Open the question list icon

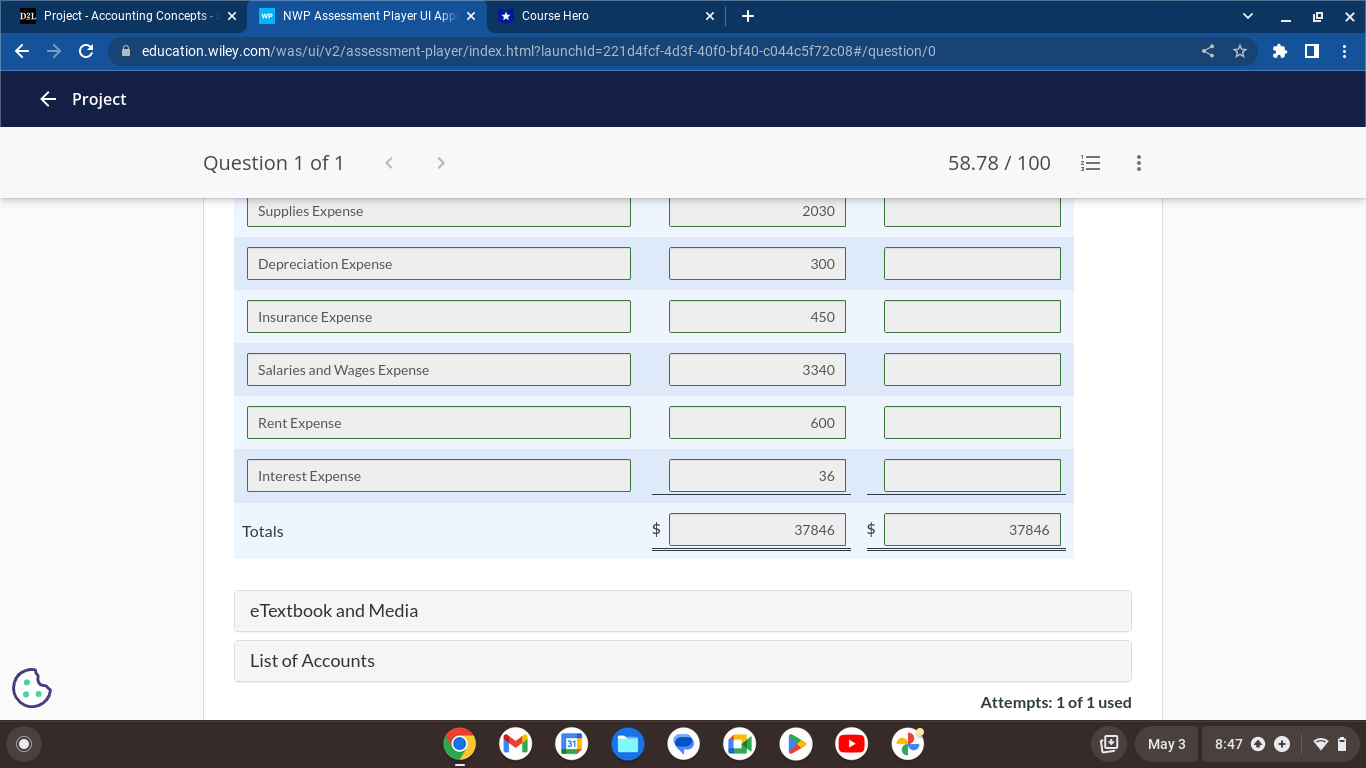pos(1090,163)
